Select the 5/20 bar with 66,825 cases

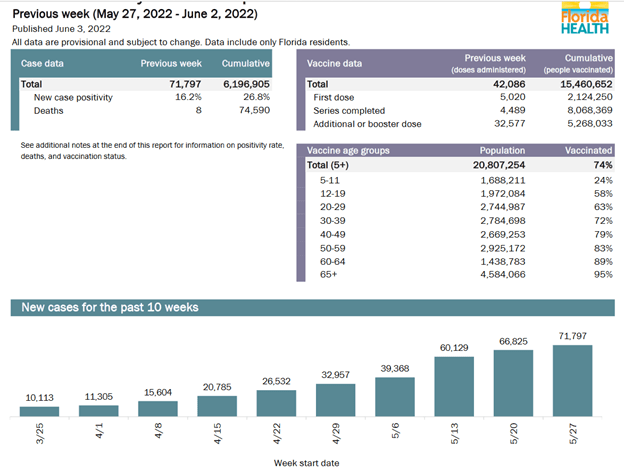(511, 383)
